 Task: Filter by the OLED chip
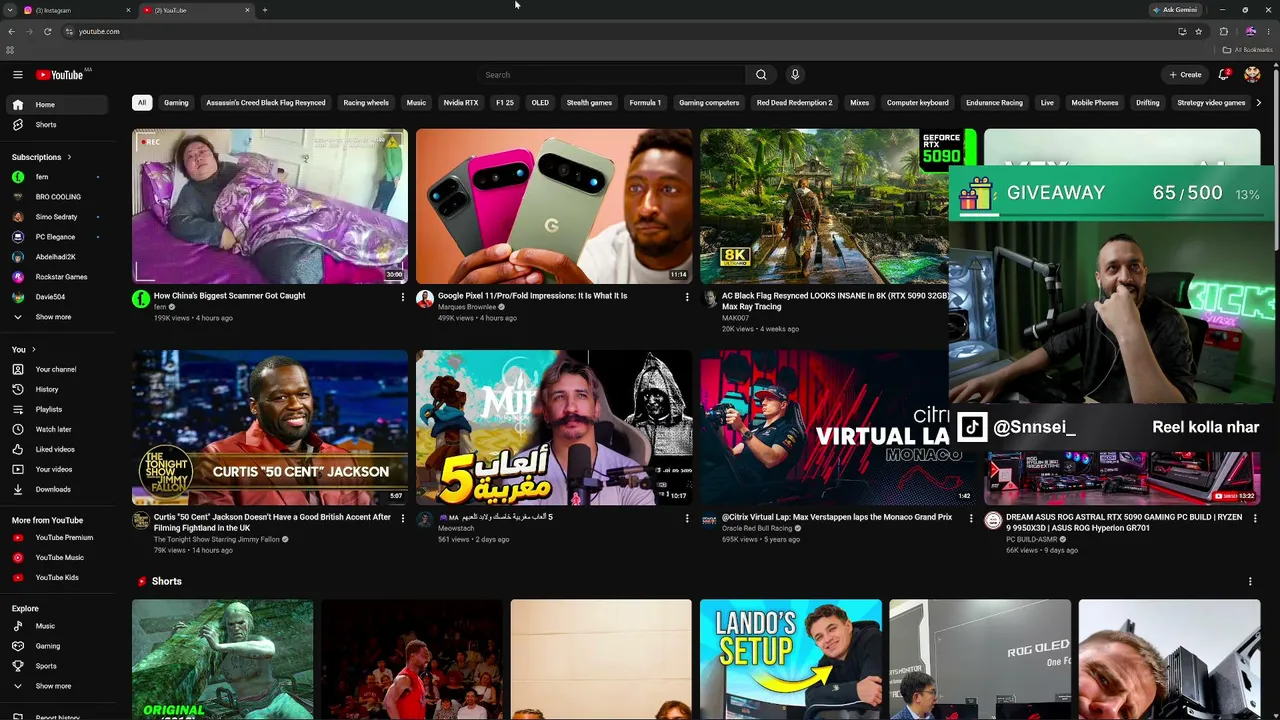(x=540, y=102)
